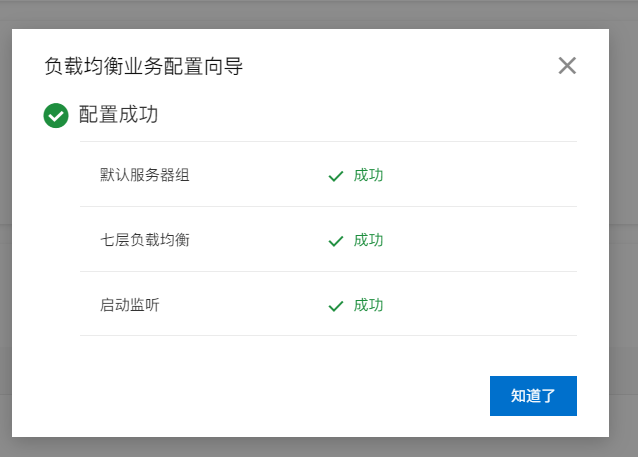Click the checkmark icon in the 默认服务器组 row
The height and width of the screenshot is (457, 638).
tap(336, 176)
